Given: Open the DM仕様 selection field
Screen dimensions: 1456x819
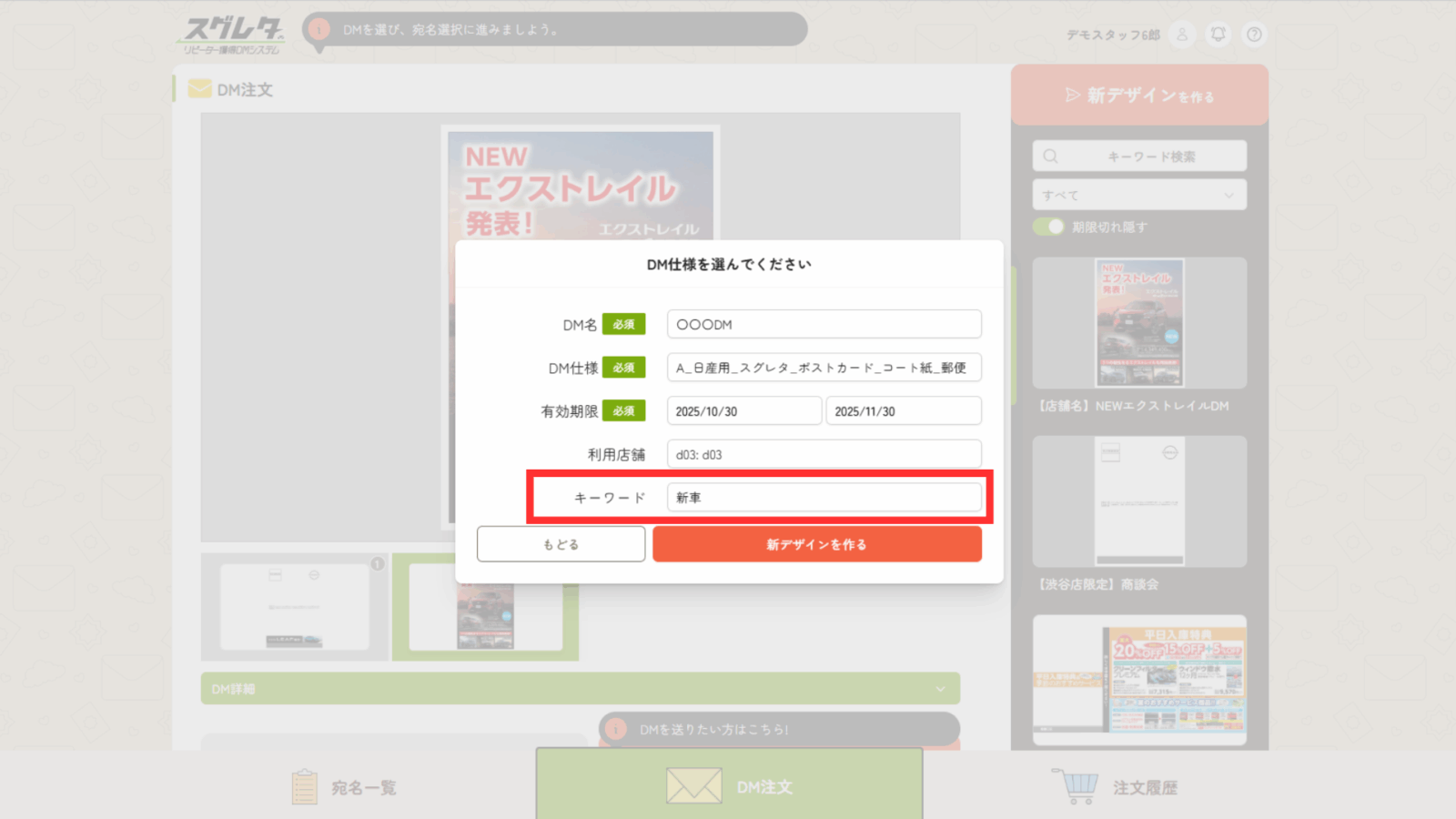Looking at the screenshot, I should coord(824,368).
